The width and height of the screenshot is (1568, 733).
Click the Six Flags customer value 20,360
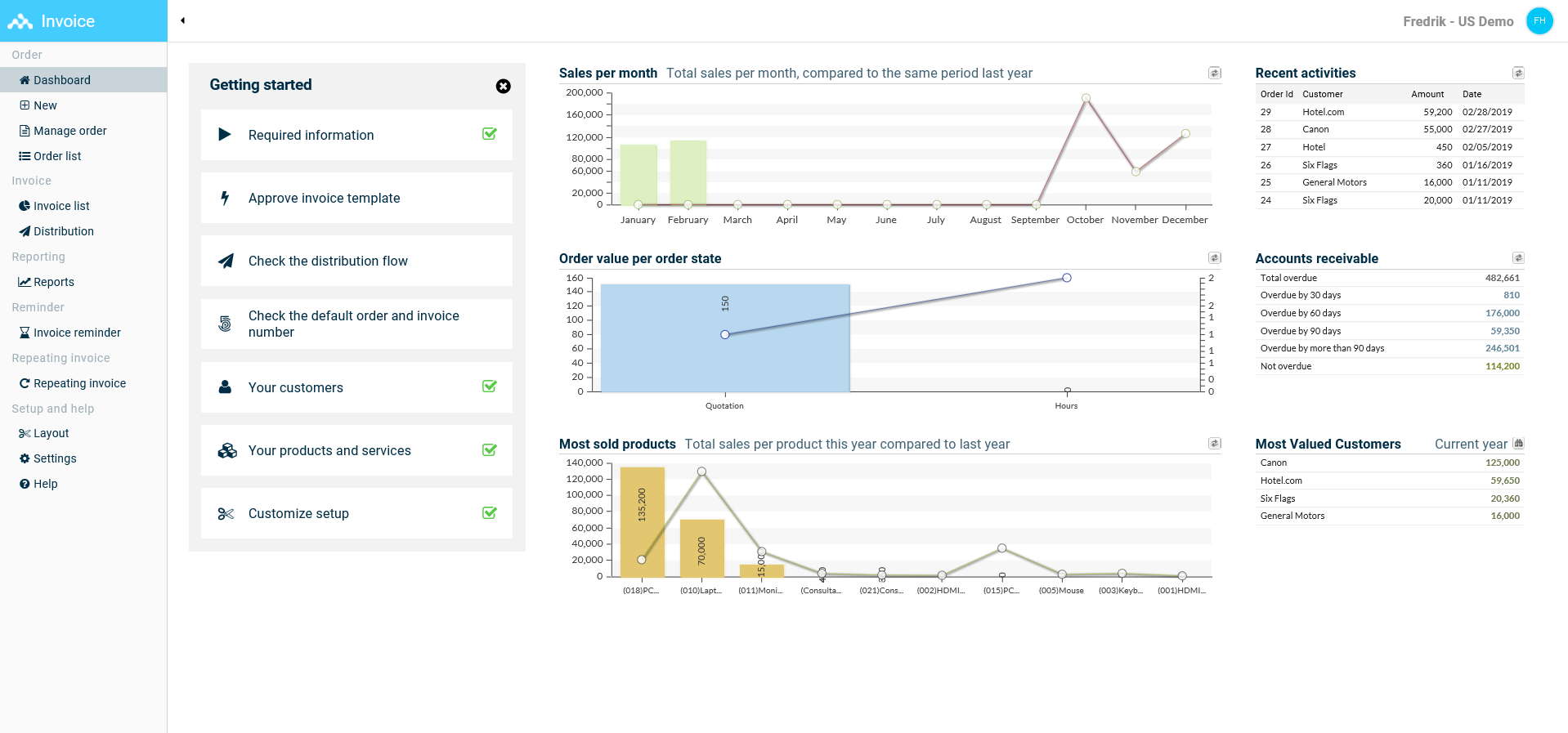1505,498
